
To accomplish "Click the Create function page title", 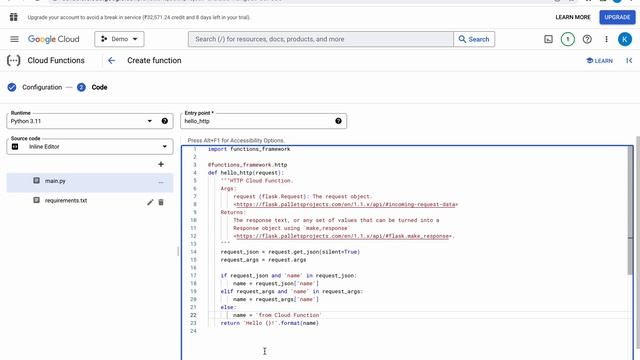I will point(154,60).
